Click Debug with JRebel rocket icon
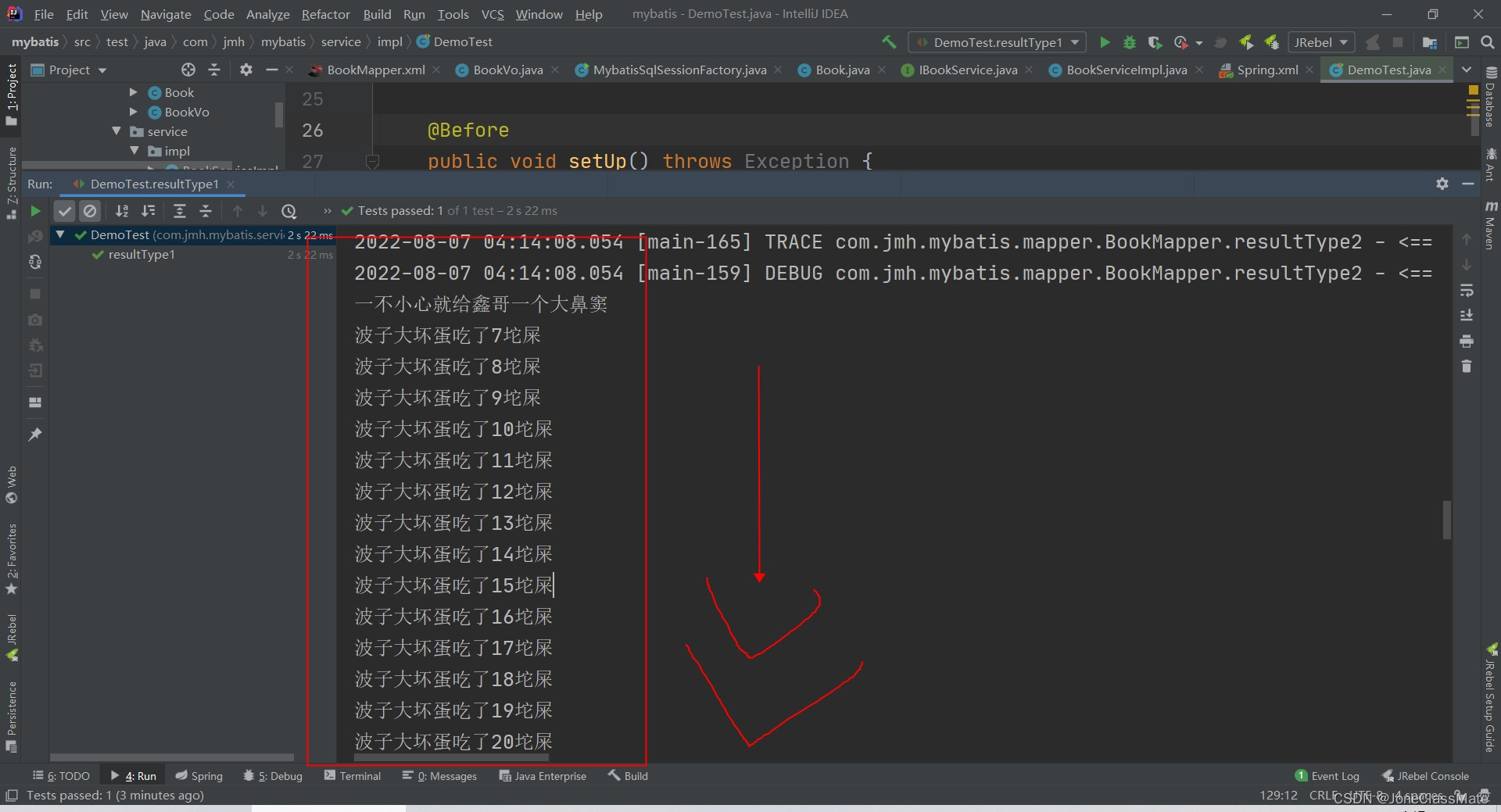 1272,42
